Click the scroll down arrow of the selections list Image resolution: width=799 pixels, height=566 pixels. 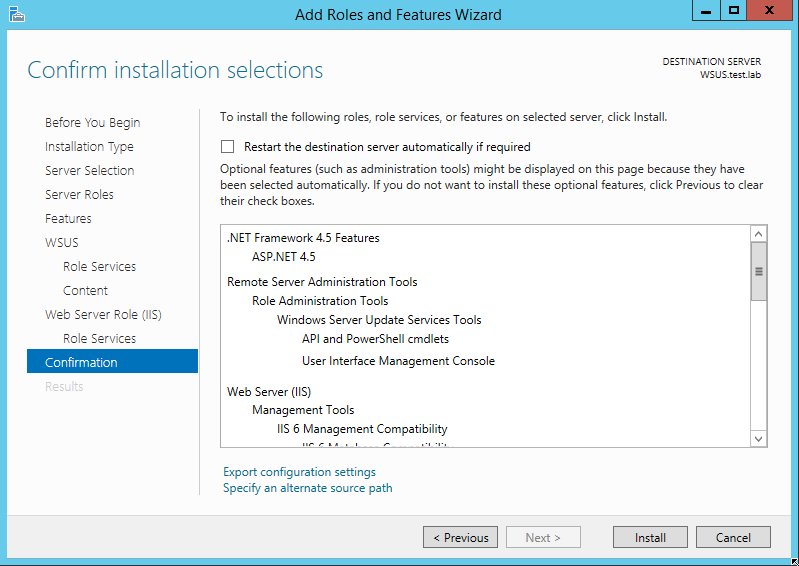[758, 439]
